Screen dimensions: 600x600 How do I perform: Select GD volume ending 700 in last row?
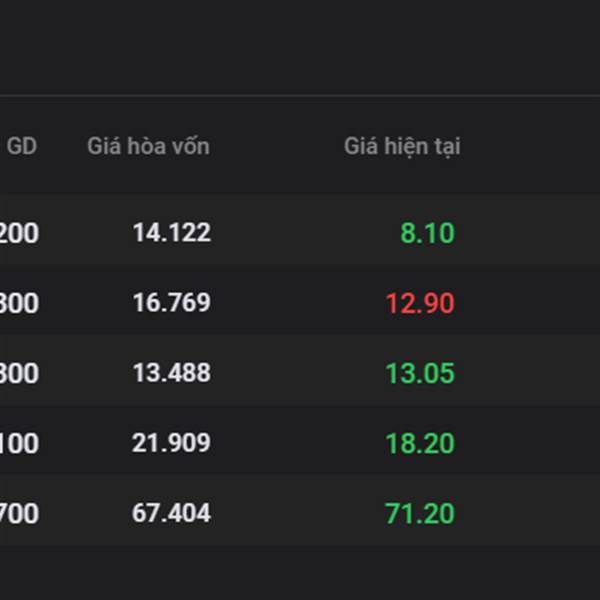19,514
